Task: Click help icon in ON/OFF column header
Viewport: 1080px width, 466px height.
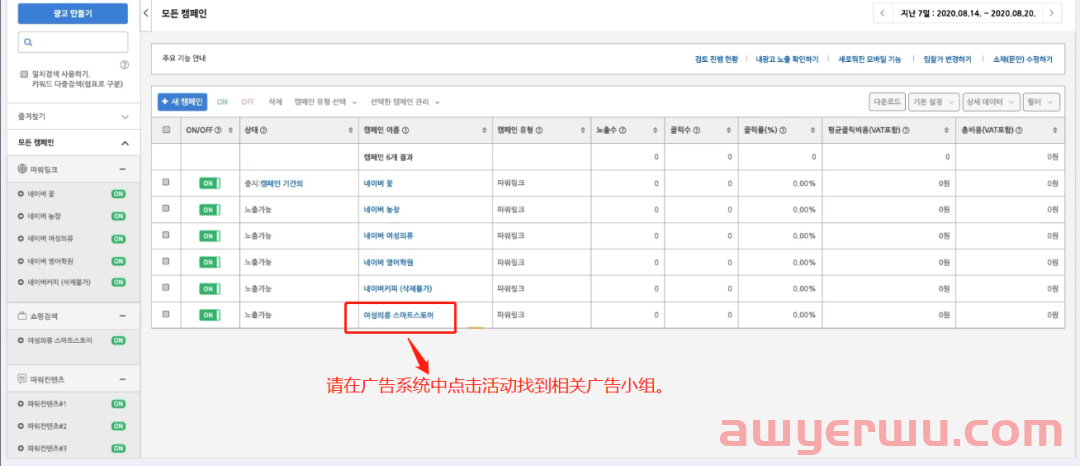Action: click(x=218, y=130)
